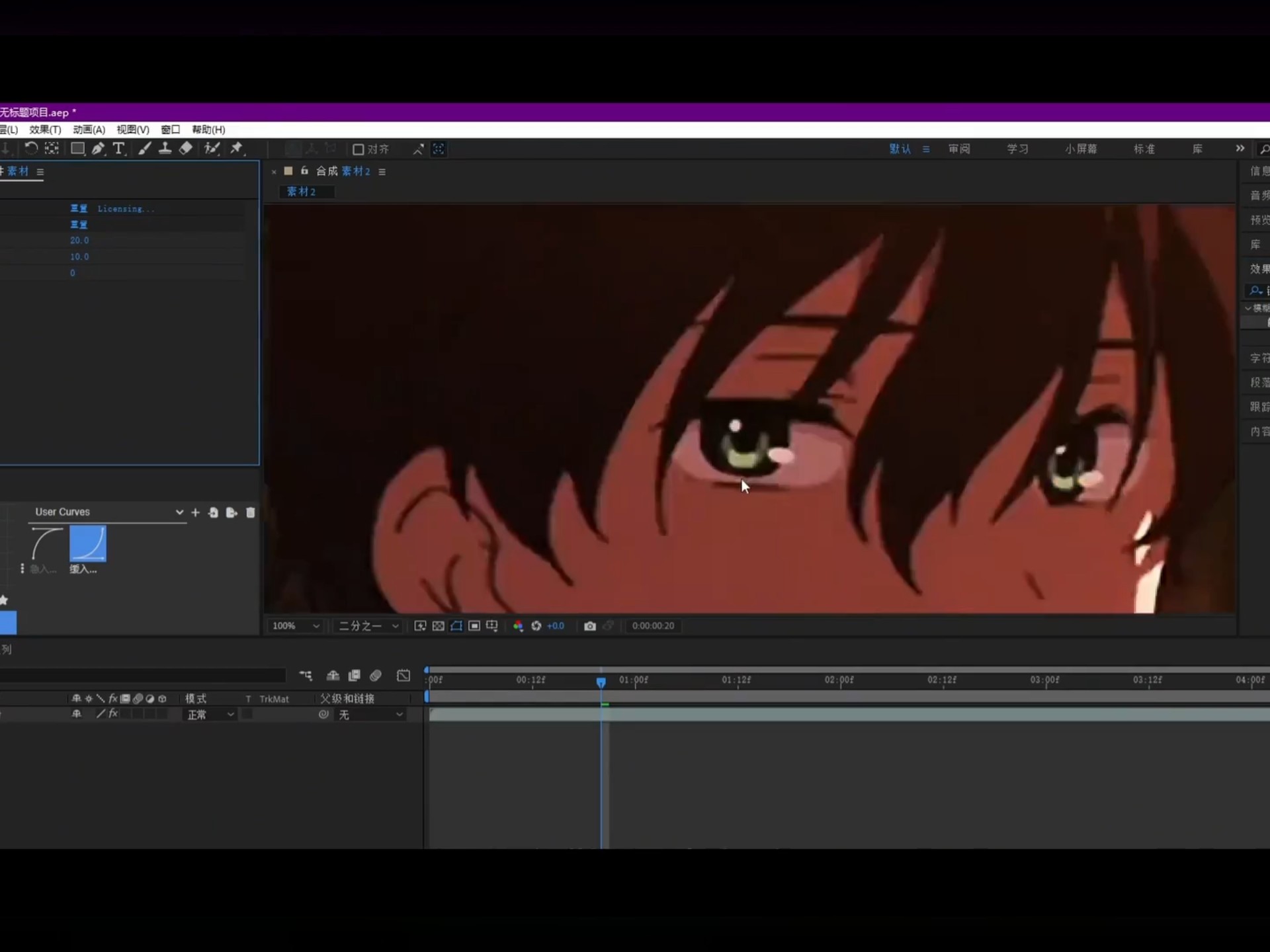The image size is (1270, 952).
Task: Toggle motion blur for the composition
Action: (x=376, y=676)
